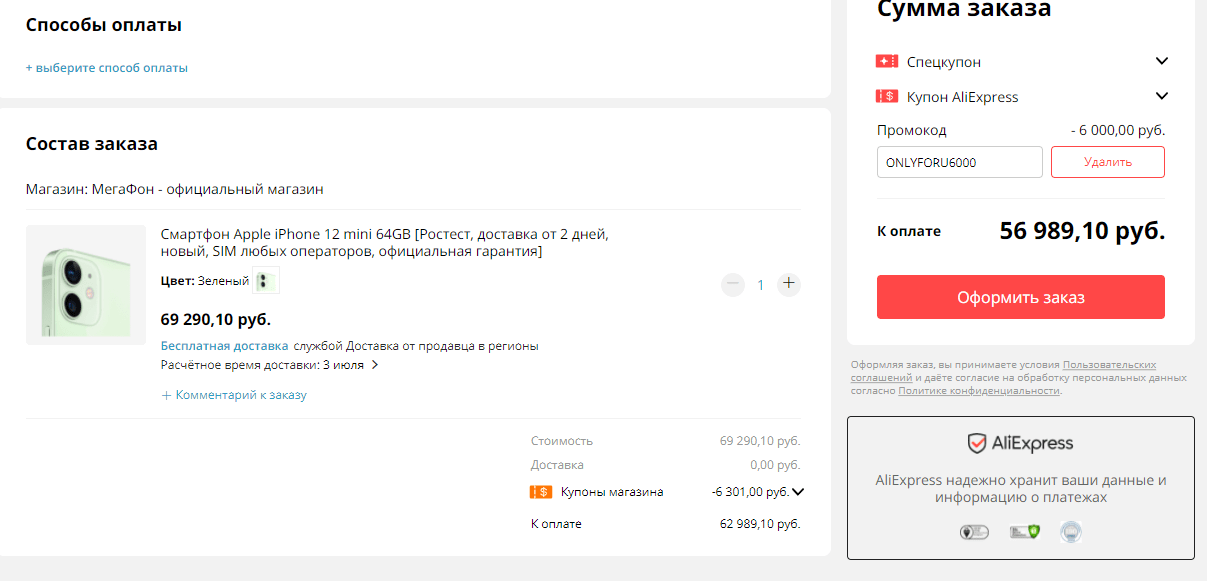Decrease item quantity with minus button

point(733,284)
